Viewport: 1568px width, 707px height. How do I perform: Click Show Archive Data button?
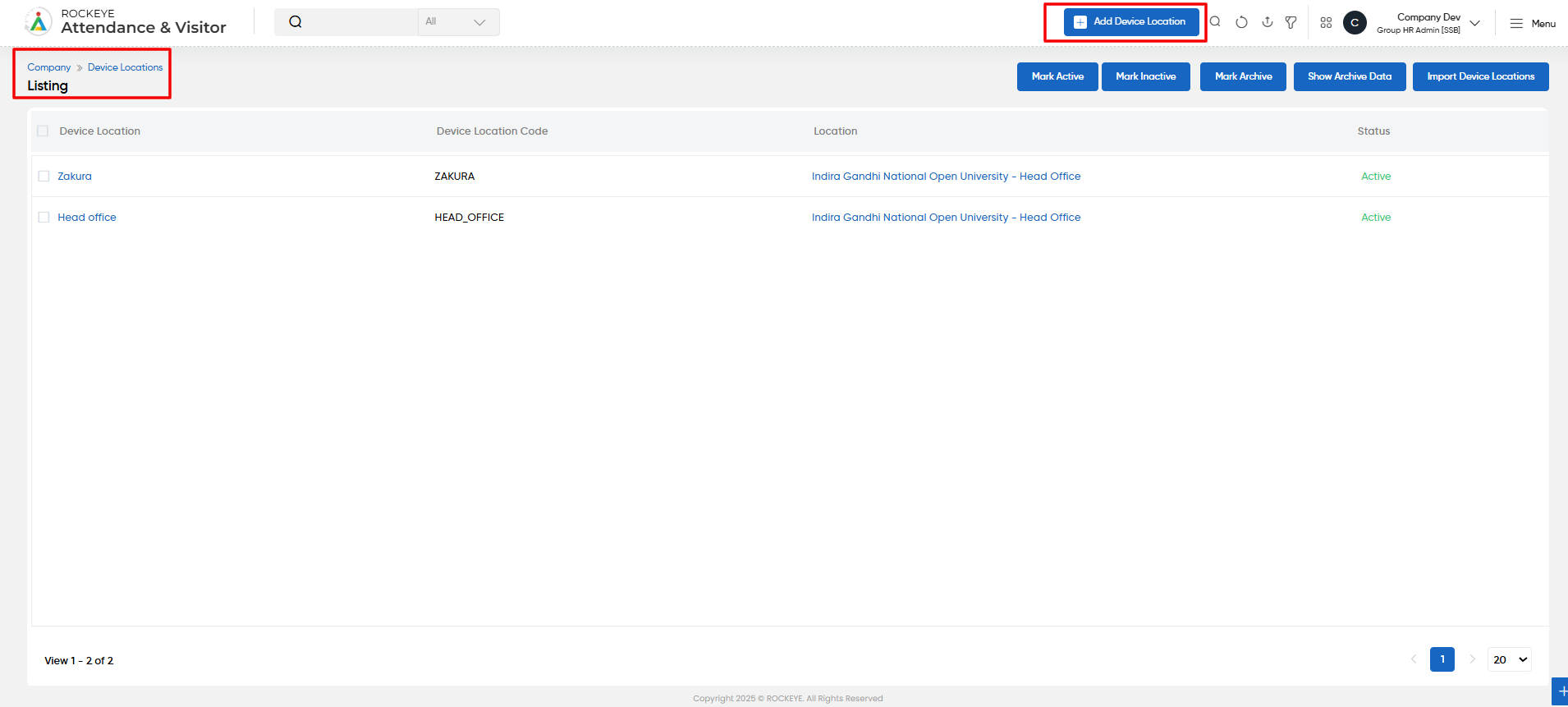1350,76
